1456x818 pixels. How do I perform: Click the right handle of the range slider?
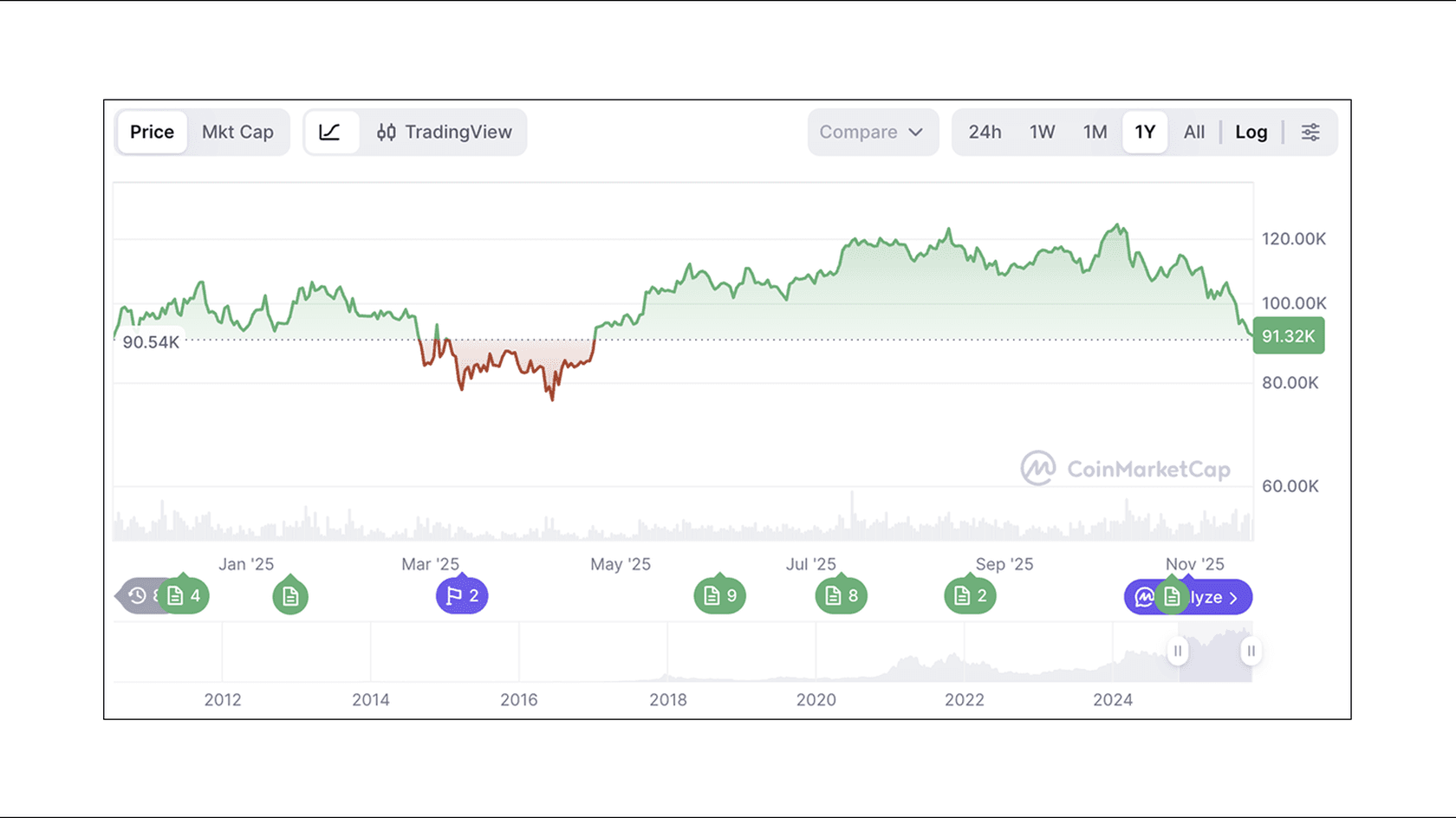[1251, 651]
